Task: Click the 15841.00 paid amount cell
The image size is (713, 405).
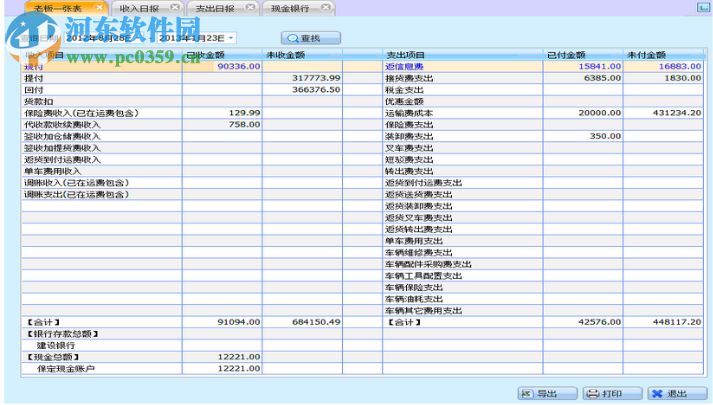Action: (x=583, y=66)
